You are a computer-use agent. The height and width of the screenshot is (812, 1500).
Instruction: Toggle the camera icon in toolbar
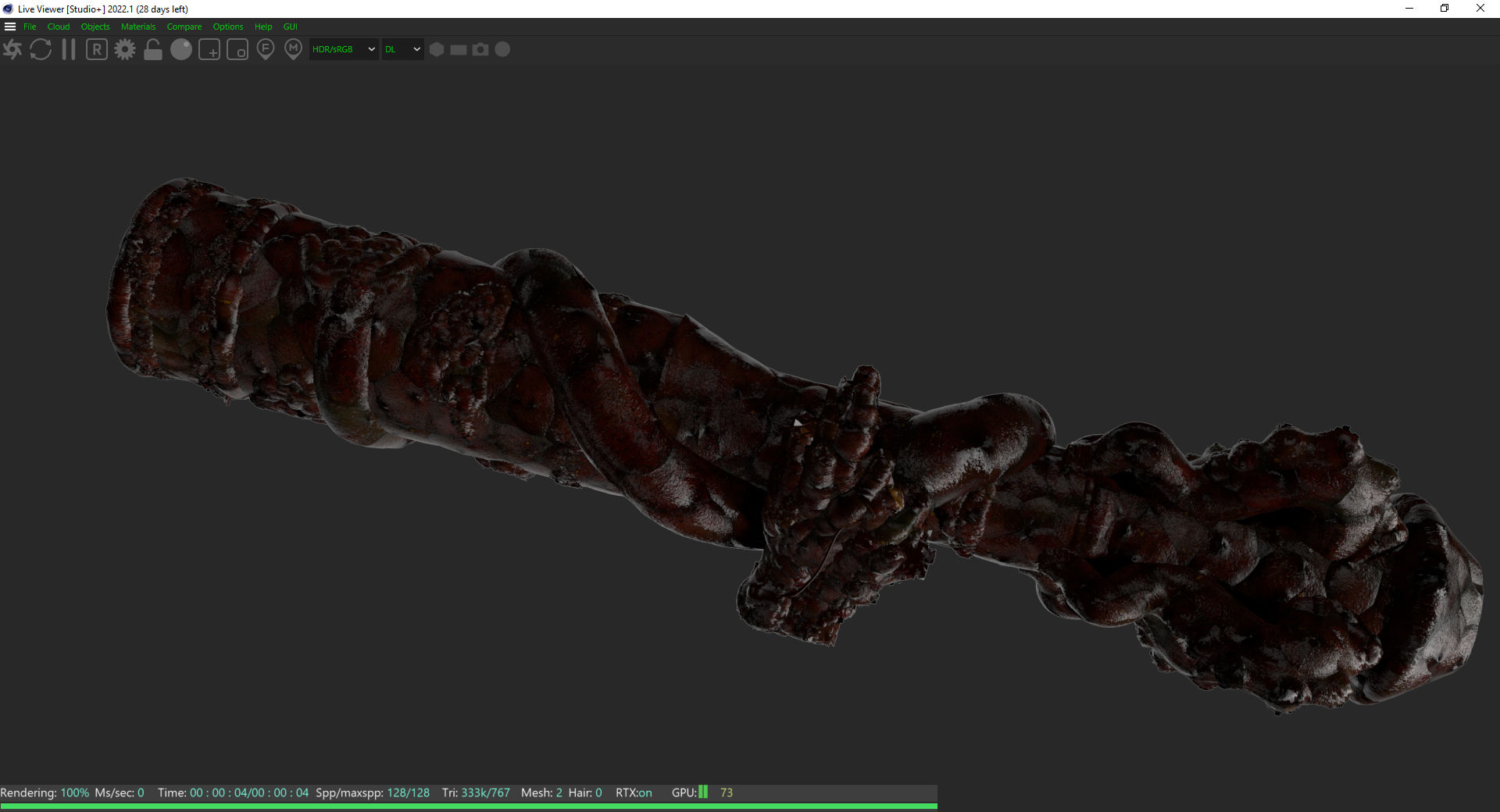[480, 49]
